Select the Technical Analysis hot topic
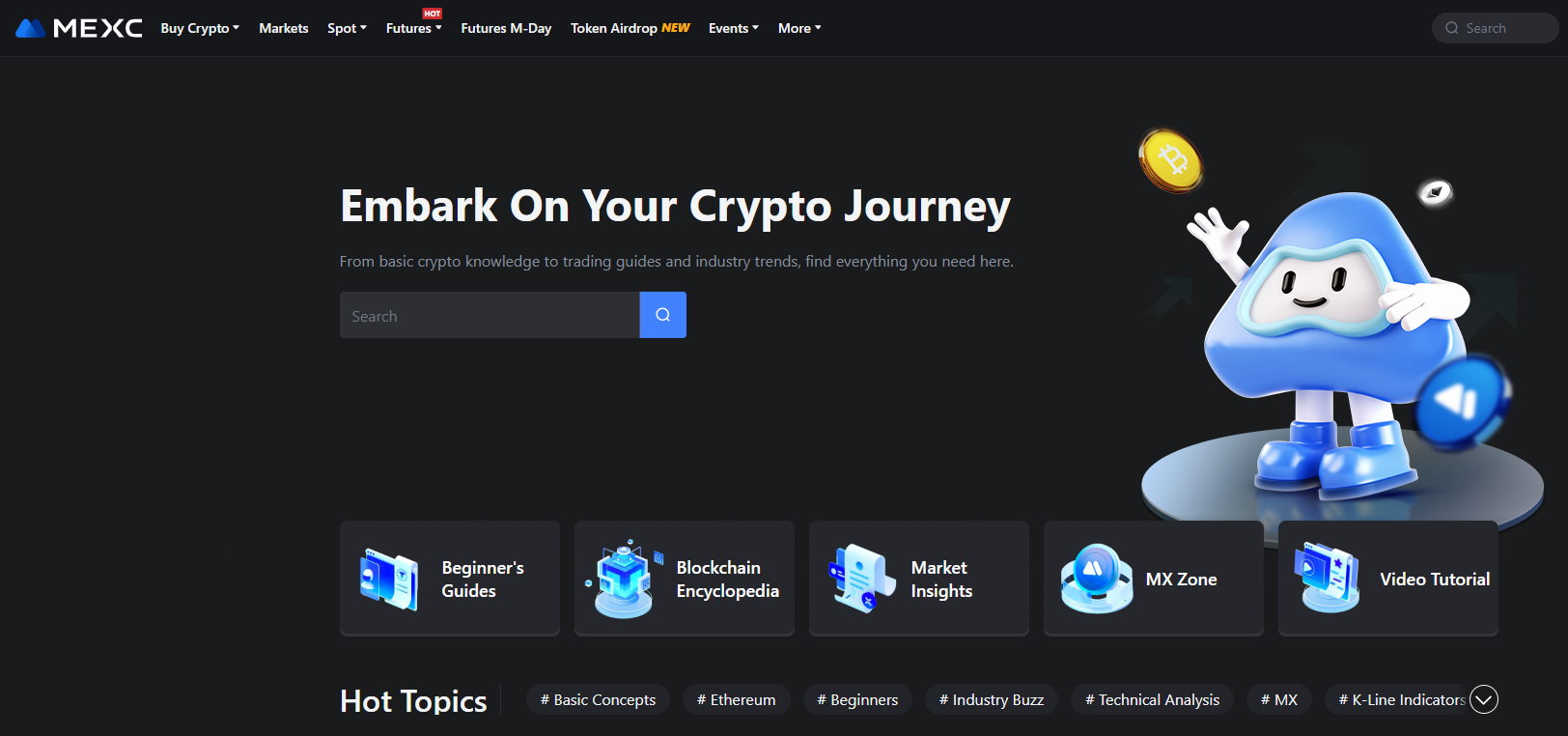The height and width of the screenshot is (736, 1568). pyautogui.click(x=1152, y=699)
